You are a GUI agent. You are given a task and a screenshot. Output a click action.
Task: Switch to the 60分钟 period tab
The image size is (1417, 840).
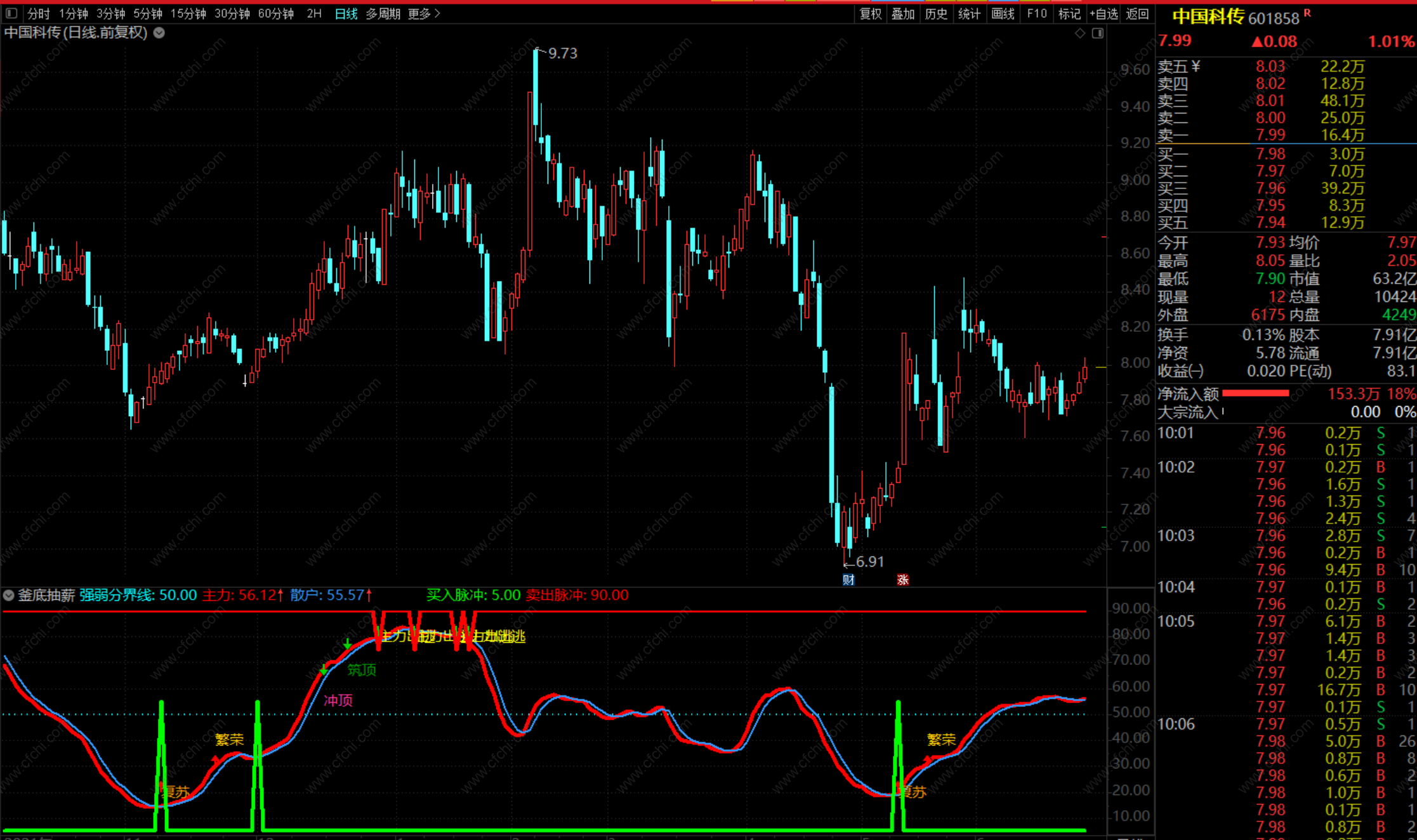(x=275, y=13)
